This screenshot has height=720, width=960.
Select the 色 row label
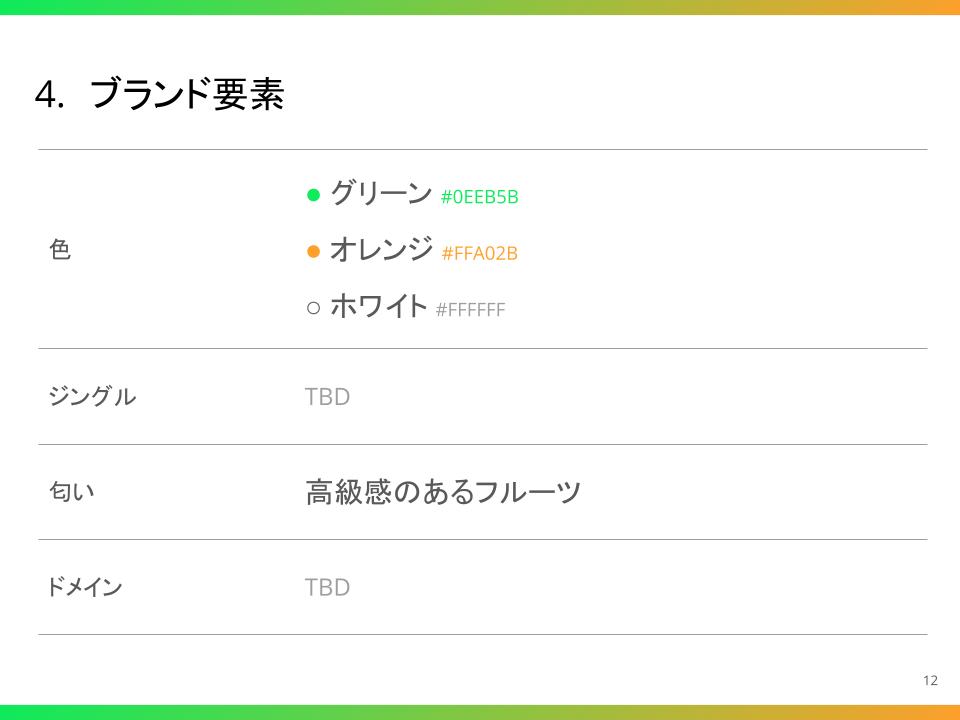point(60,250)
